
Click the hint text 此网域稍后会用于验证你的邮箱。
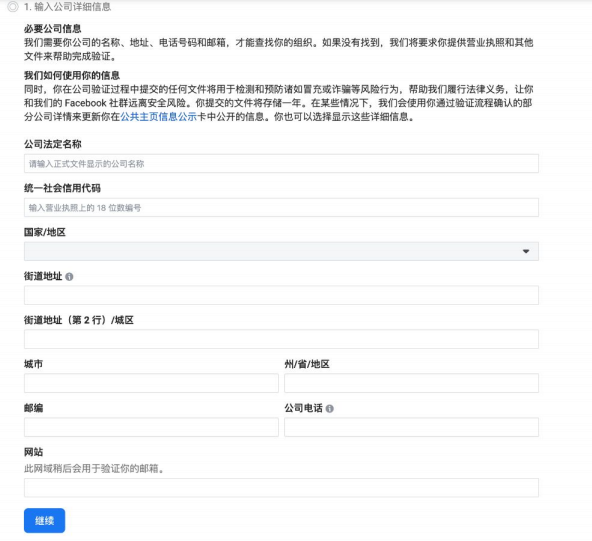(94, 469)
